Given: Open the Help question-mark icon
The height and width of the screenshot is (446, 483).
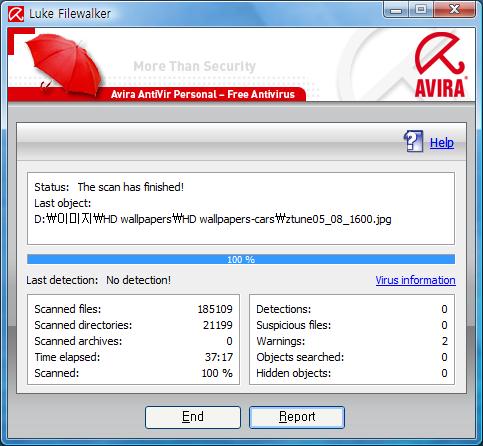Looking at the screenshot, I should pos(413,141).
